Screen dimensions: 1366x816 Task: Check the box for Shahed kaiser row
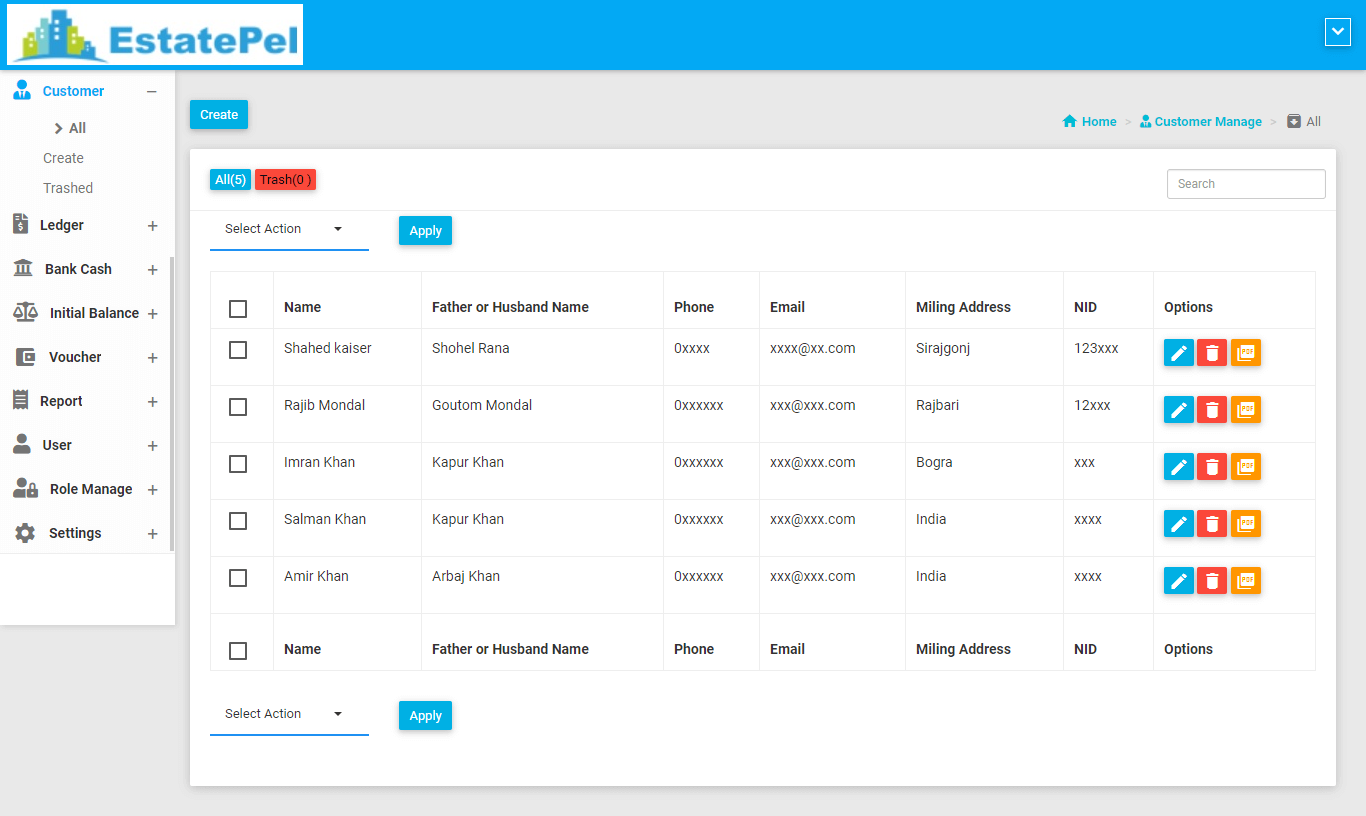point(238,350)
